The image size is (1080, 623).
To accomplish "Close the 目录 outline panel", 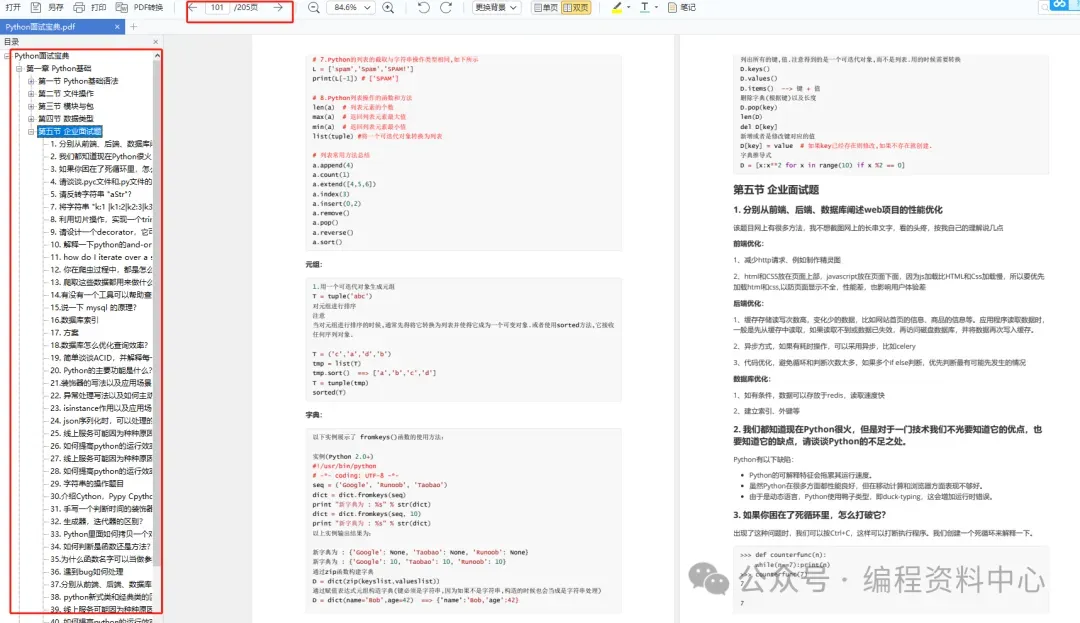I will [156, 42].
